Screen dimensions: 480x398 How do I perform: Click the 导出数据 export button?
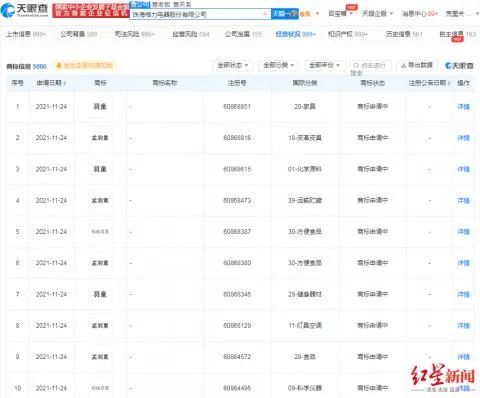[417, 65]
